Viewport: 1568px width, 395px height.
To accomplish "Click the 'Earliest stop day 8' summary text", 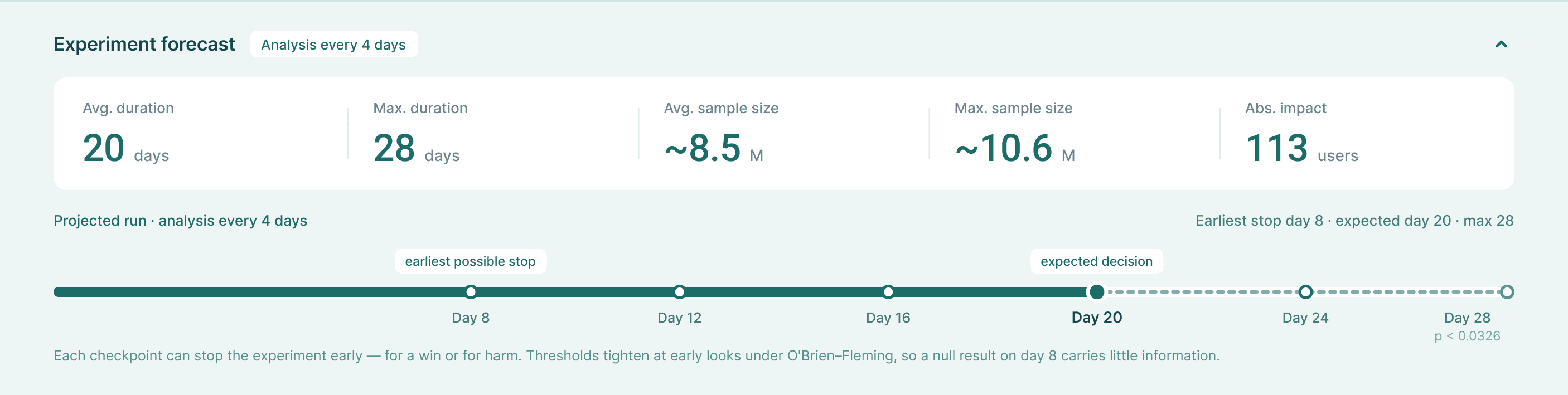I will pos(1259,220).
